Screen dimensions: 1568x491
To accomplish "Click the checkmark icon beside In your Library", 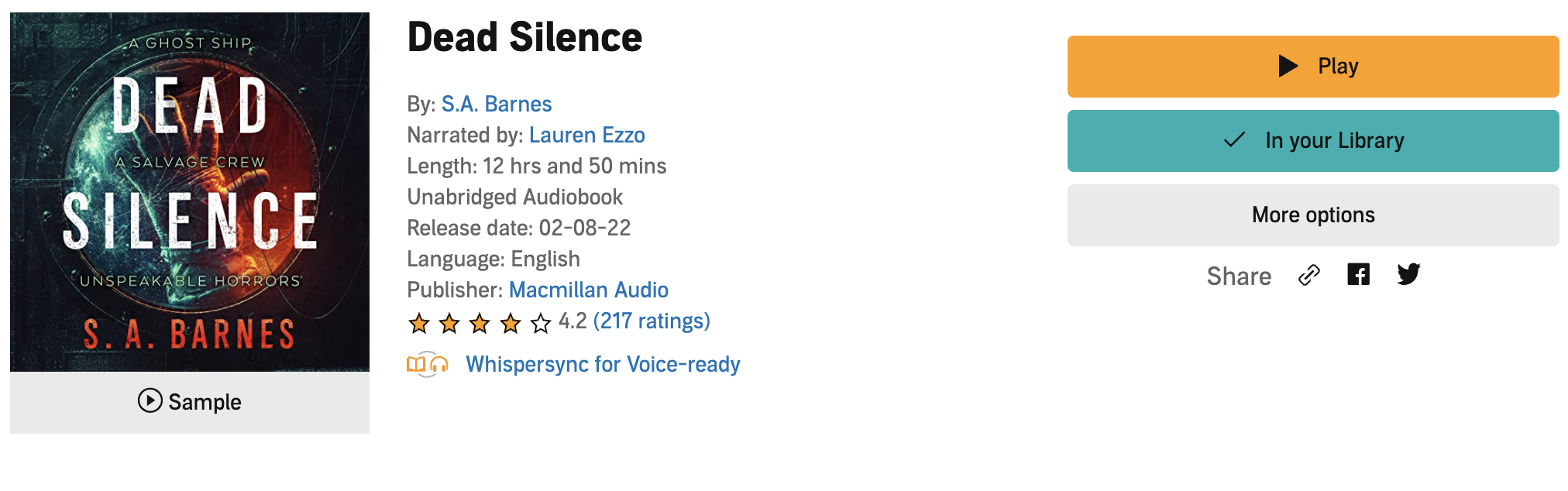I will [x=1234, y=140].
